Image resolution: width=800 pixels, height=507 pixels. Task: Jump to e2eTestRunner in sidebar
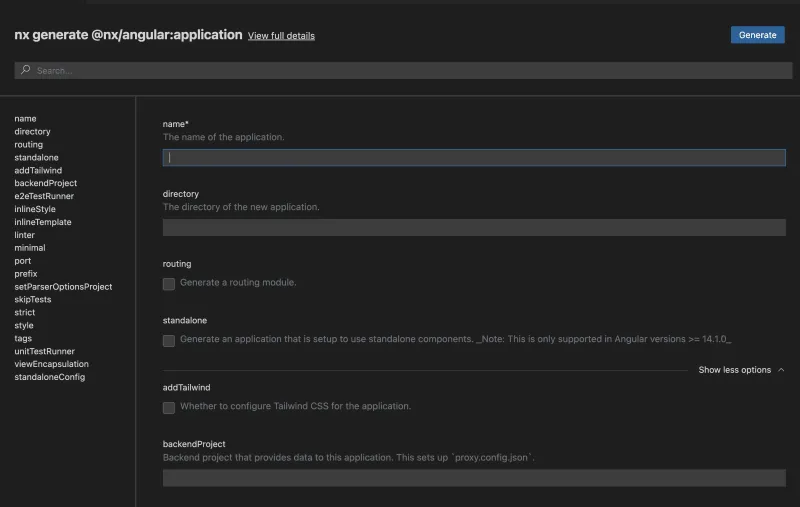pyautogui.click(x=44, y=196)
